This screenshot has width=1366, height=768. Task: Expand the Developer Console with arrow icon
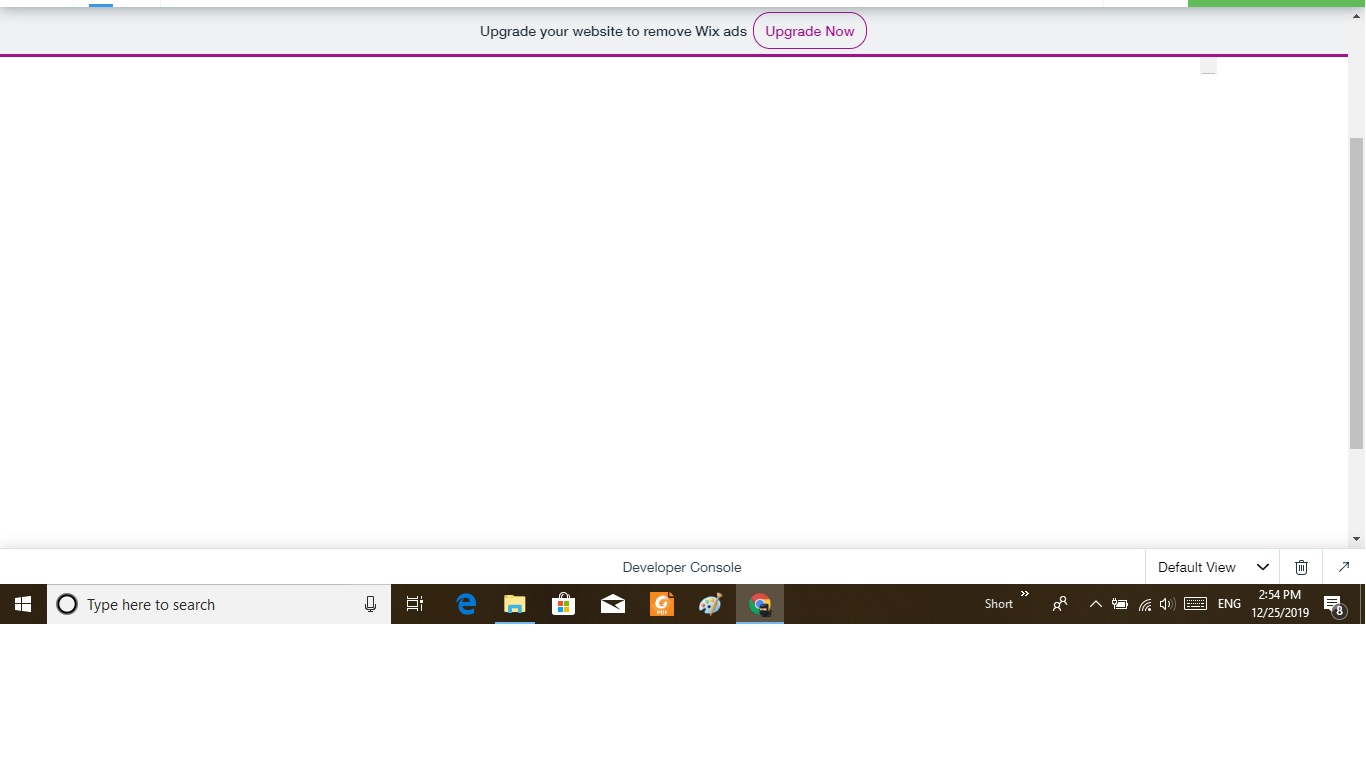tap(1343, 567)
